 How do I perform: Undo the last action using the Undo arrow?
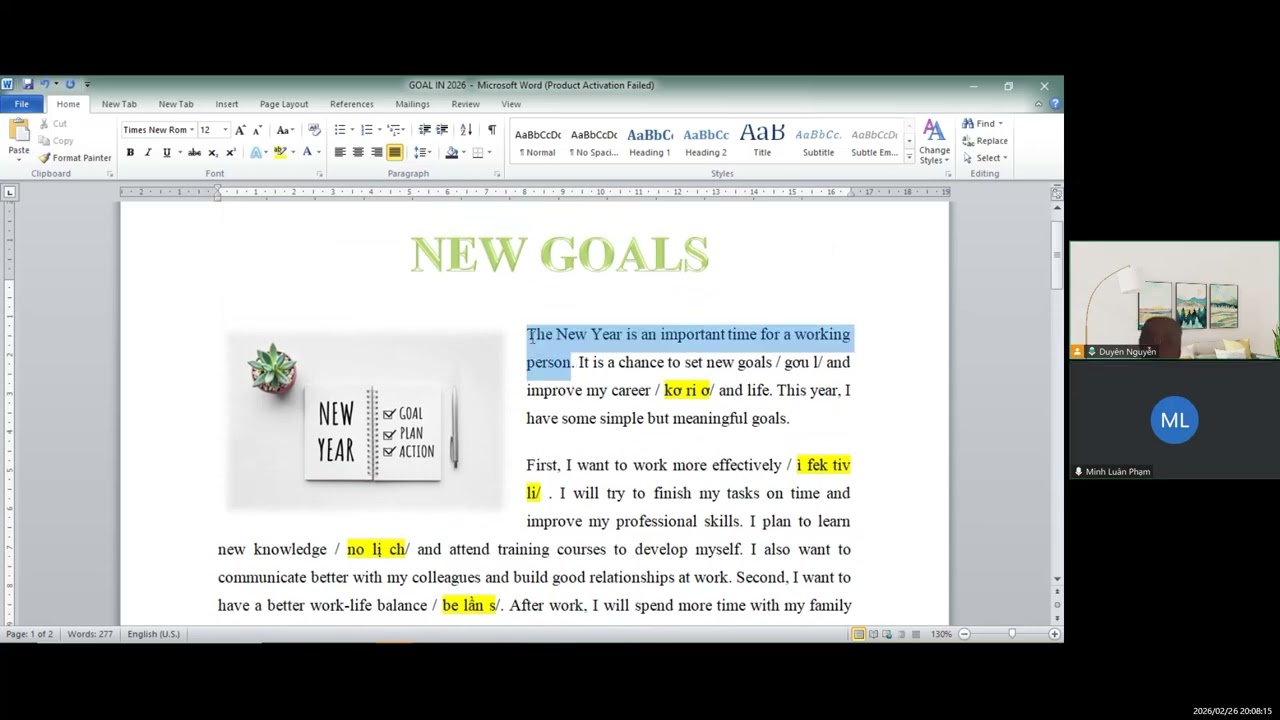click(44, 85)
